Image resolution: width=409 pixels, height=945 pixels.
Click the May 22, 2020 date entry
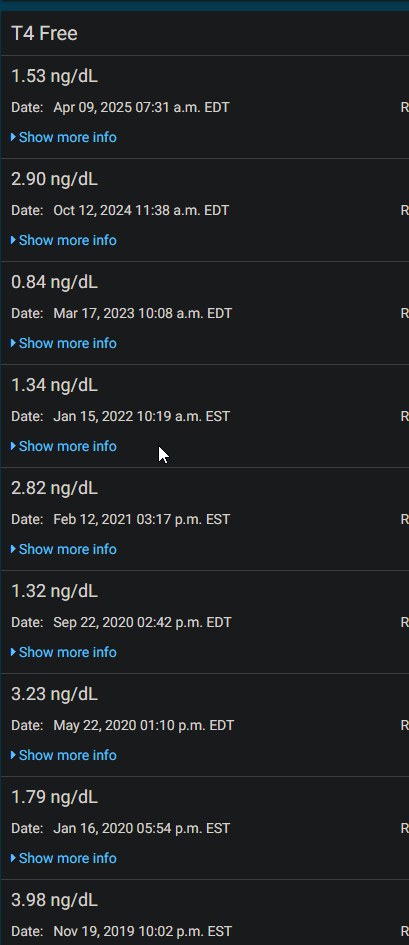[143, 726]
